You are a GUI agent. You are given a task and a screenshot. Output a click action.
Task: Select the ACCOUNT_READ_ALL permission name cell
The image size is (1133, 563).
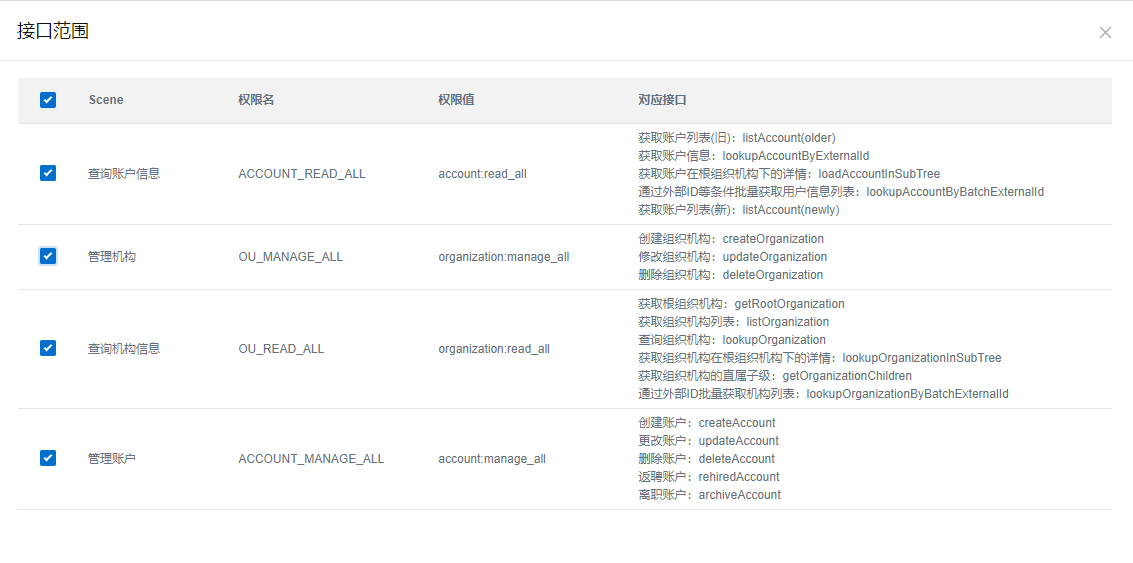[301, 174]
